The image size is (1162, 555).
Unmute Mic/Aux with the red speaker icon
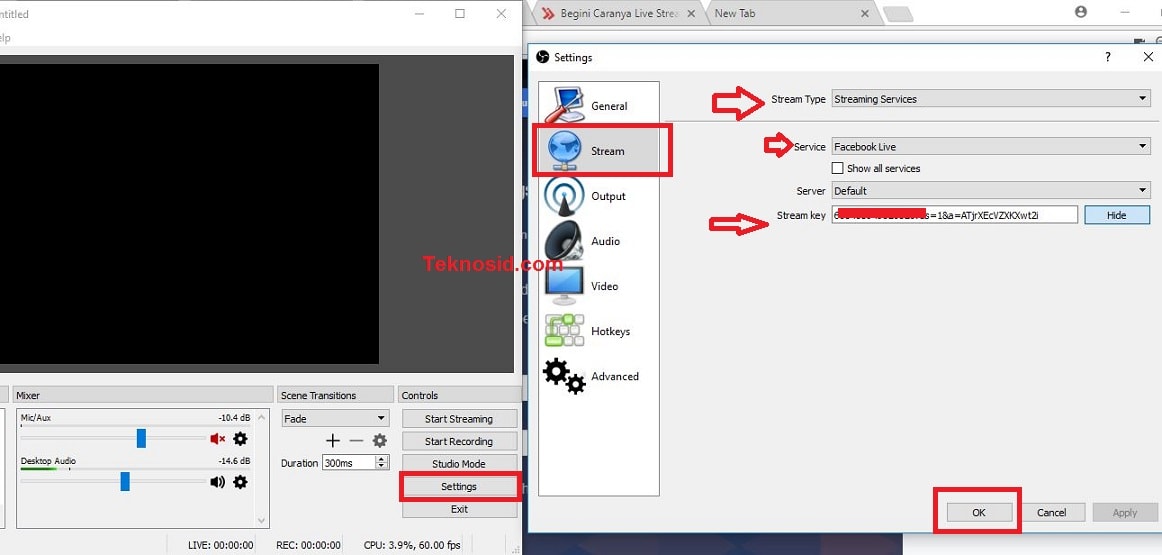(217, 439)
